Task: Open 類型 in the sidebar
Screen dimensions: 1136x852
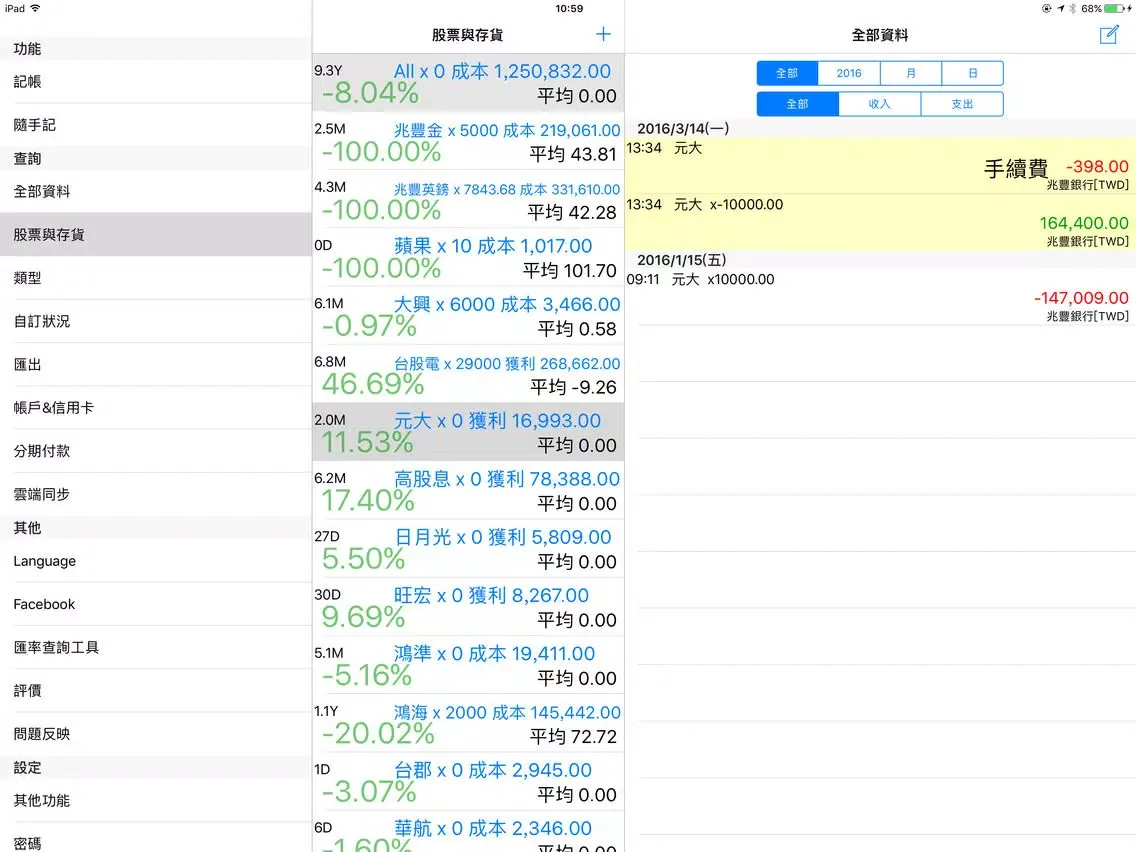Action: tap(156, 277)
